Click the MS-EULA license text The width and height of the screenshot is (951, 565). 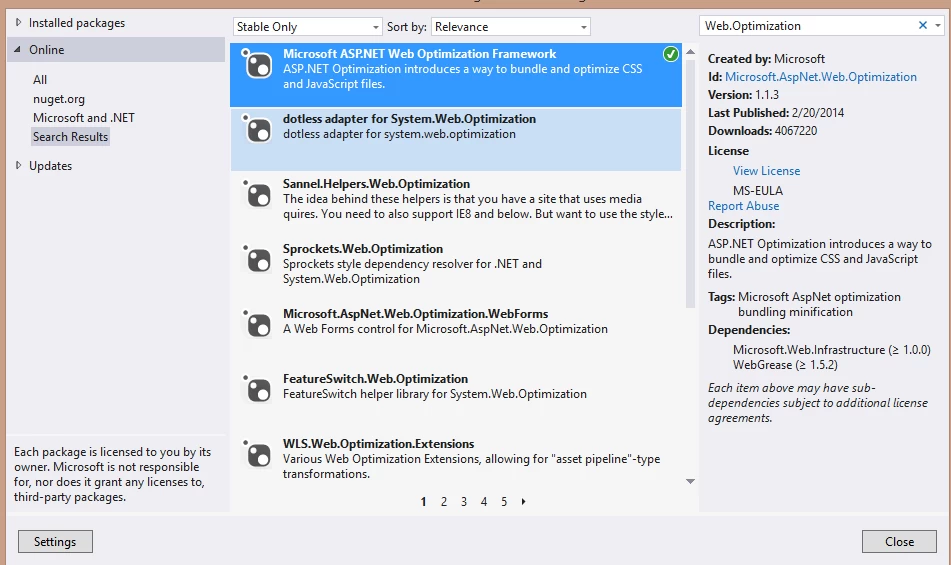(758, 190)
